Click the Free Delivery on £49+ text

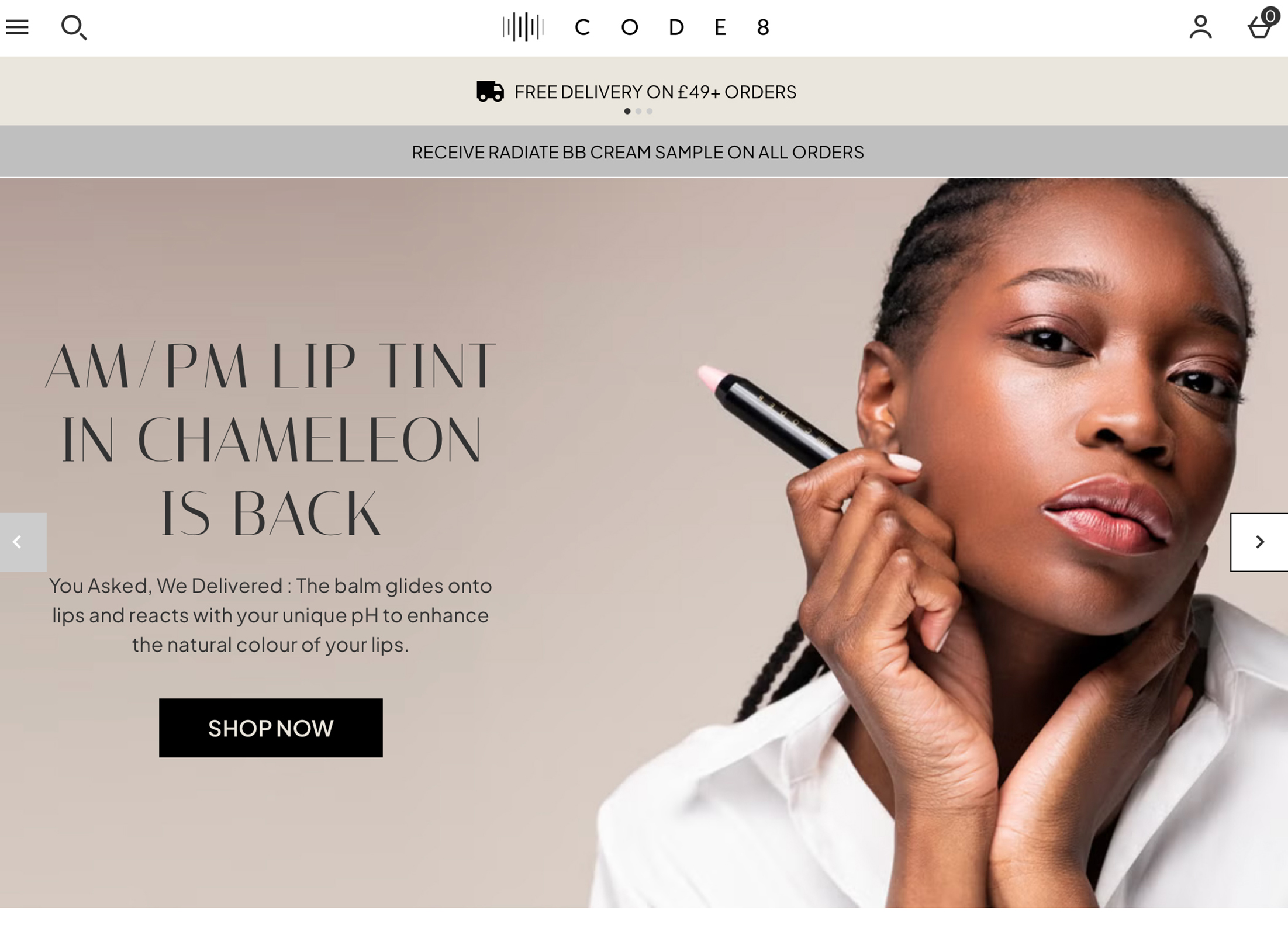tap(655, 92)
